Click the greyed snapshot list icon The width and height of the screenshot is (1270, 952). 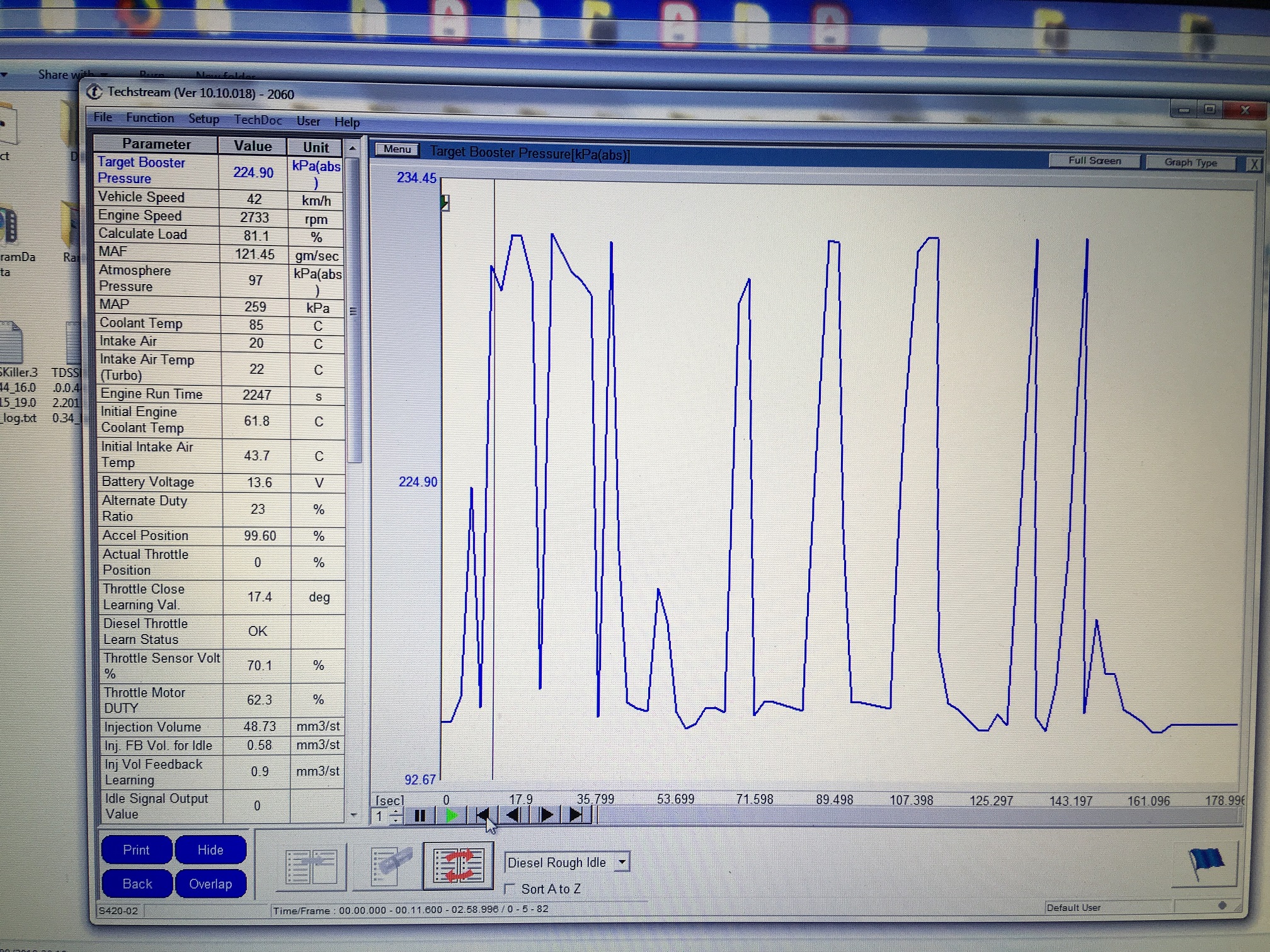click(389, 866)
